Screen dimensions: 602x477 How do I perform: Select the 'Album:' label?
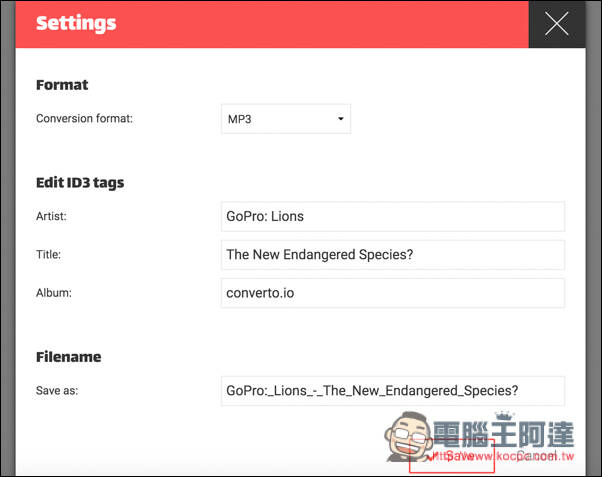[x=54, y=293]
